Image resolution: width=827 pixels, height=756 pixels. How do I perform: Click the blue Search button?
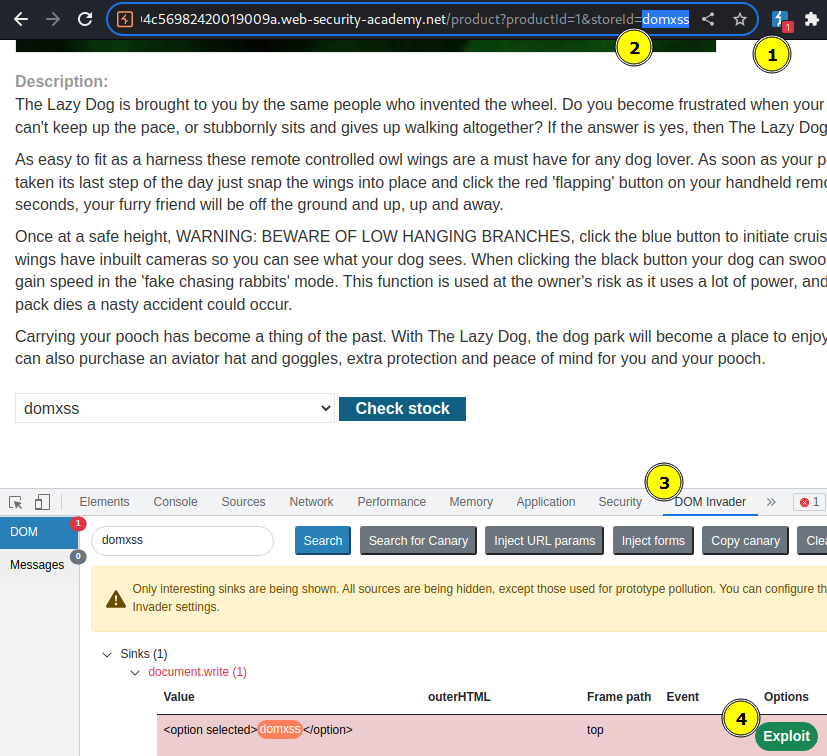(323, 540)
